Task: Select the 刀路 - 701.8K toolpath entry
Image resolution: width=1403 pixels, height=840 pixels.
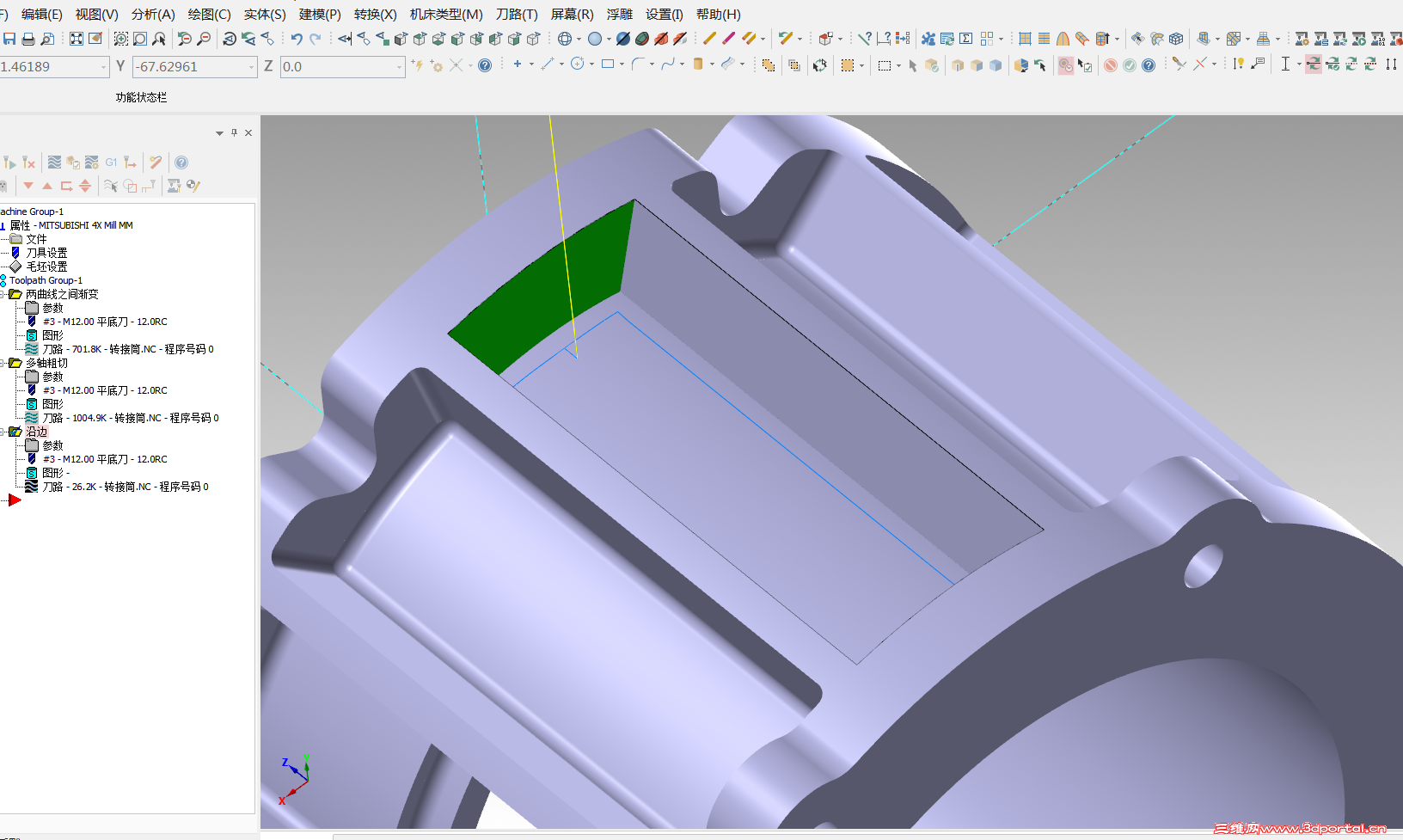Action: 128,349
